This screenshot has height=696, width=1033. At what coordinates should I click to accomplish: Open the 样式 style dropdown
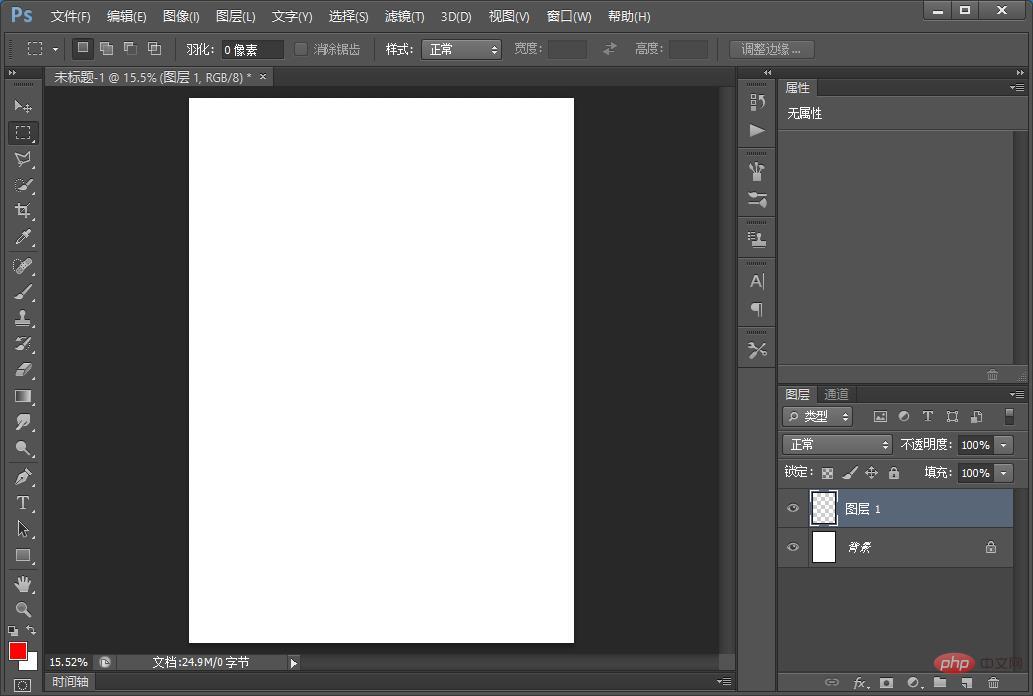coord(461,49)
